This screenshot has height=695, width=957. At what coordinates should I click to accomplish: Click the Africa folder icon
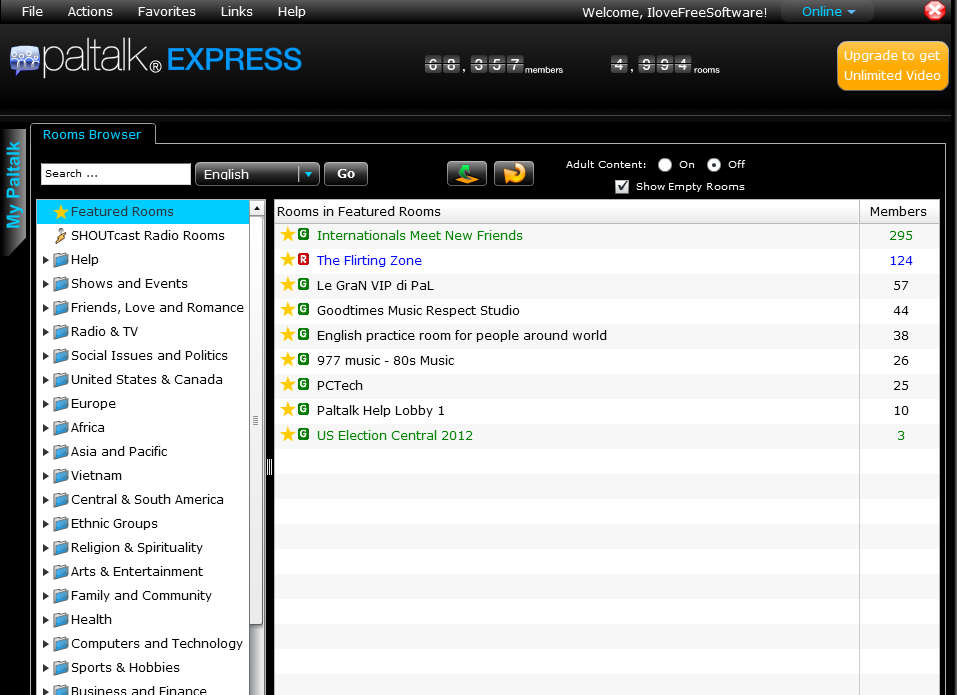(60, 428)
